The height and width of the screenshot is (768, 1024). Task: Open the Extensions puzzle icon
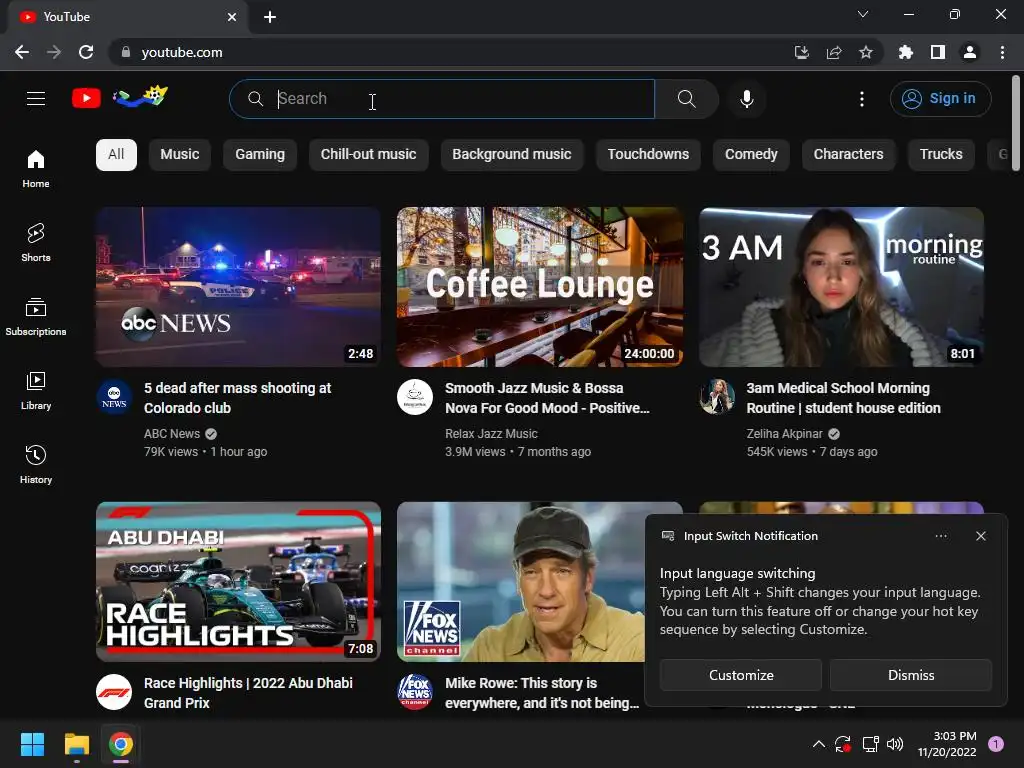click(905, 52)
